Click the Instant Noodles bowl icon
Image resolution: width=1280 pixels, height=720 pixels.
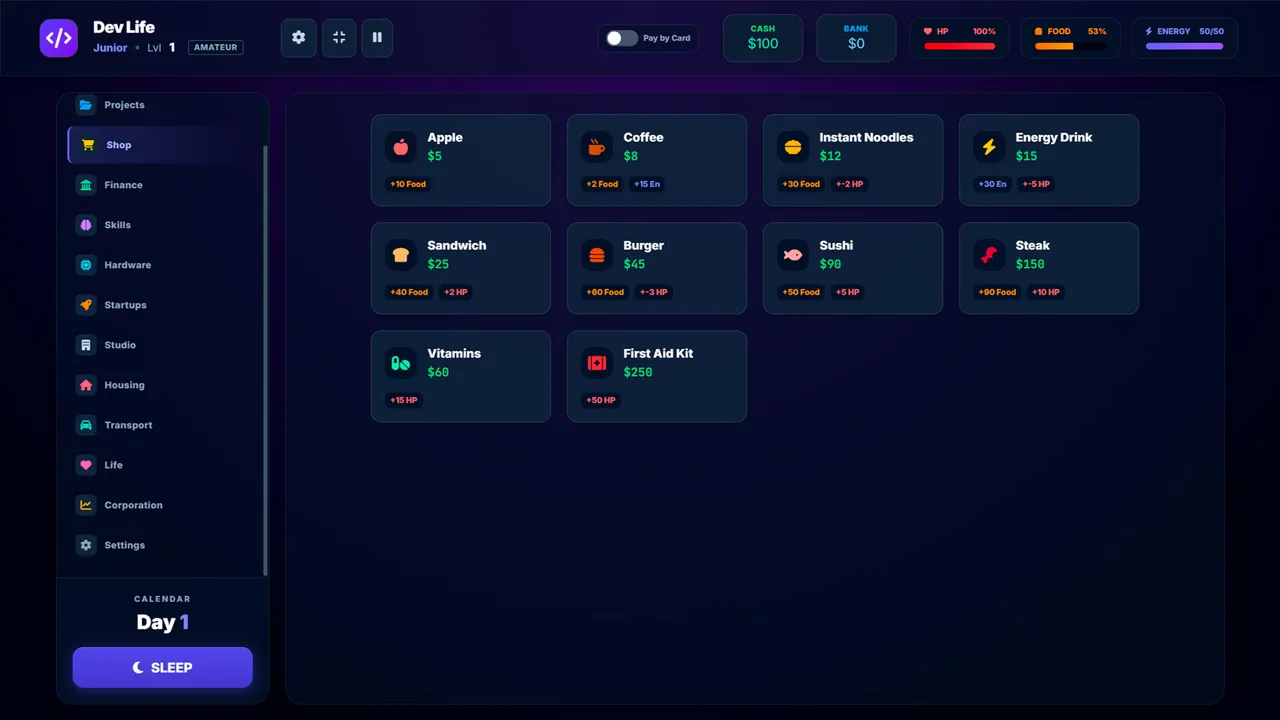coord(793,147)
